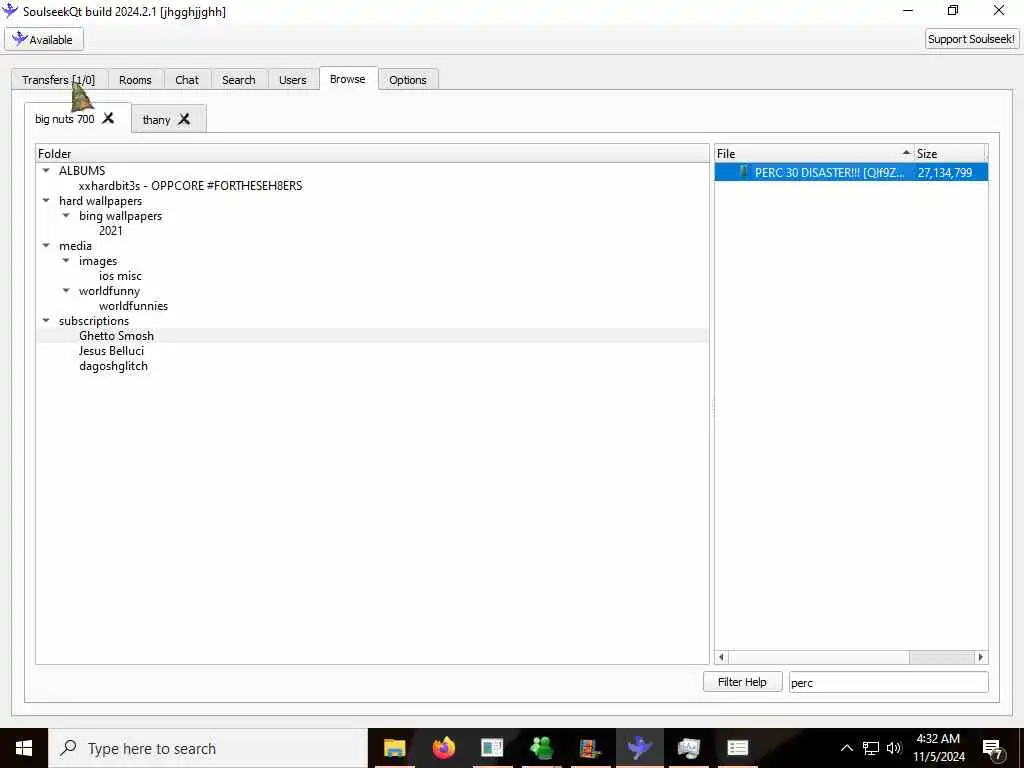Click the file list horizontal scrollbar thumb
1024x768 pixels.
coord(819,657)
